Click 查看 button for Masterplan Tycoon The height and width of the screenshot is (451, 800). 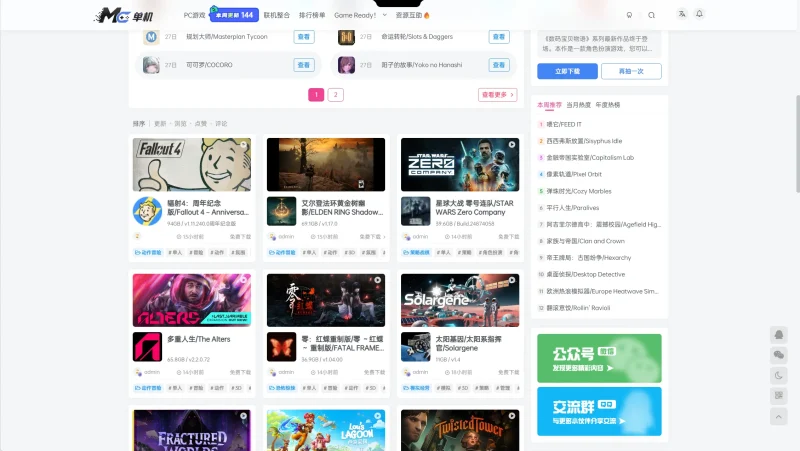[x=304, y=37]
